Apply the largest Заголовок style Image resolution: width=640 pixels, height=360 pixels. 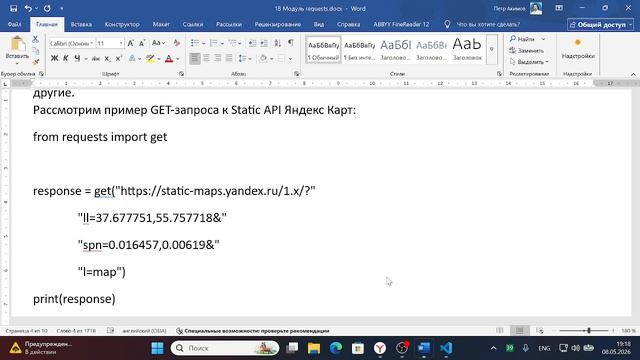coord(467,50)
